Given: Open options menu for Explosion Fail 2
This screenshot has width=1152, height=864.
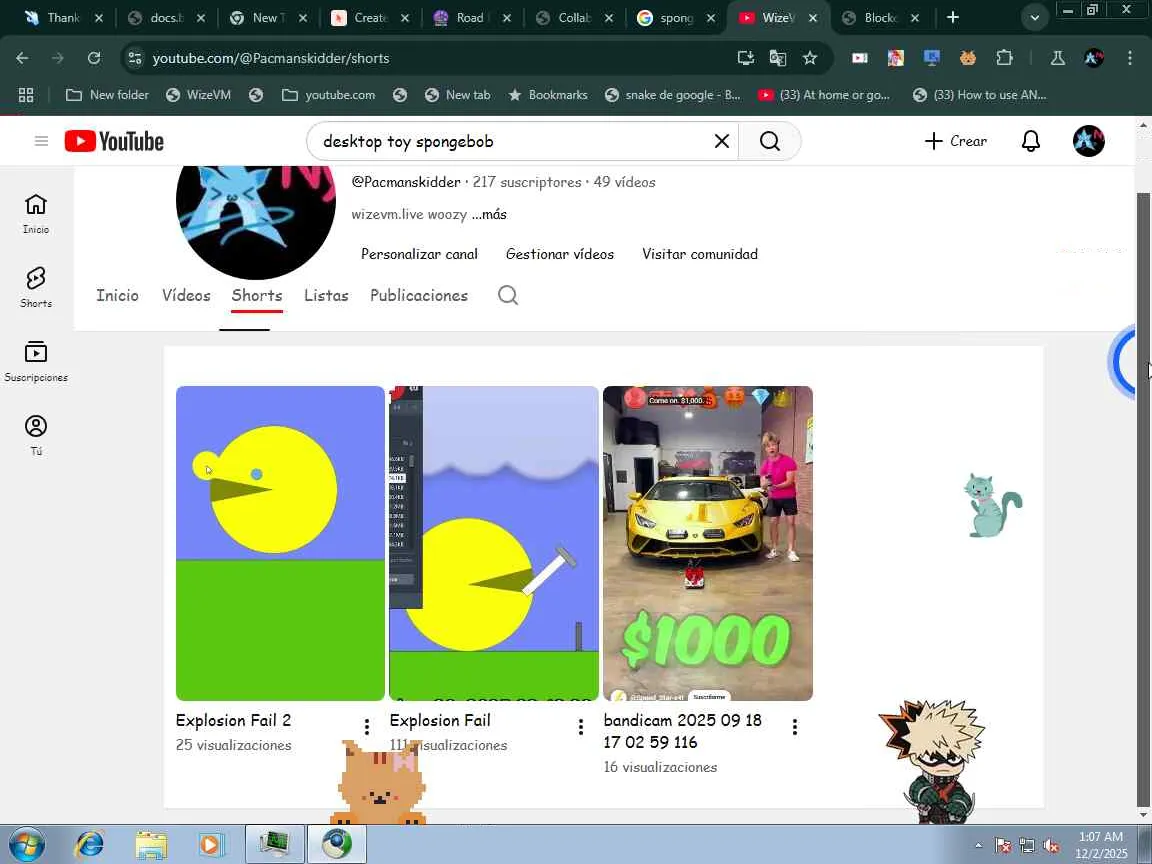Looking at the screenshot, I should tap(367, 727).
